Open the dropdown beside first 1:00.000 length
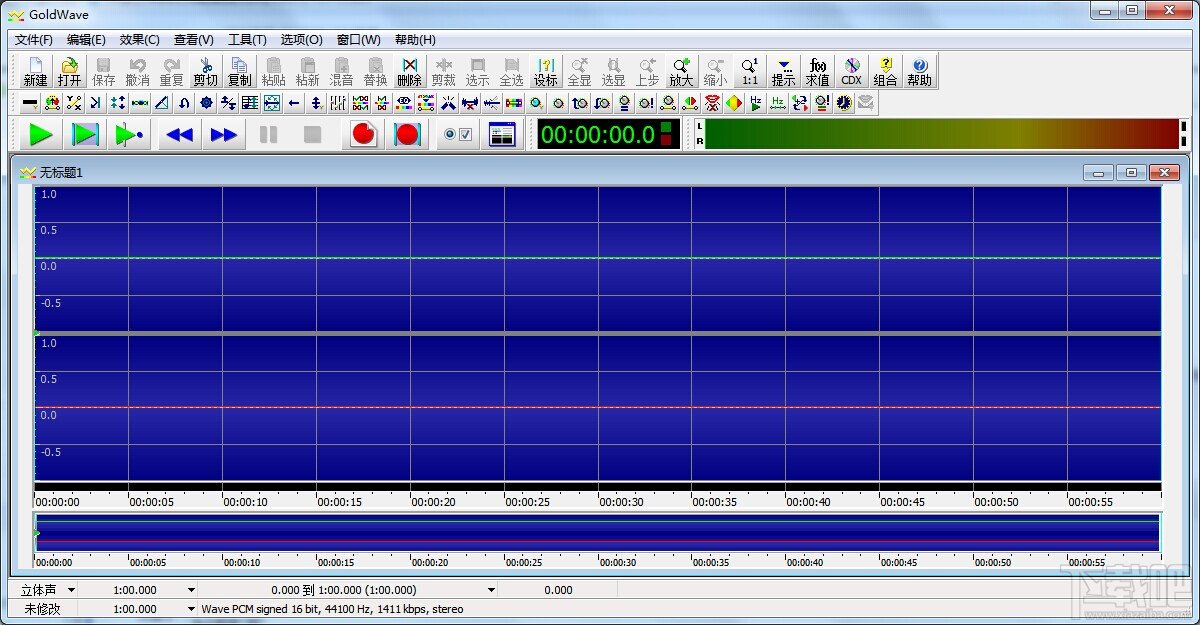The image size is (1200, 625). tap(191, 590)
